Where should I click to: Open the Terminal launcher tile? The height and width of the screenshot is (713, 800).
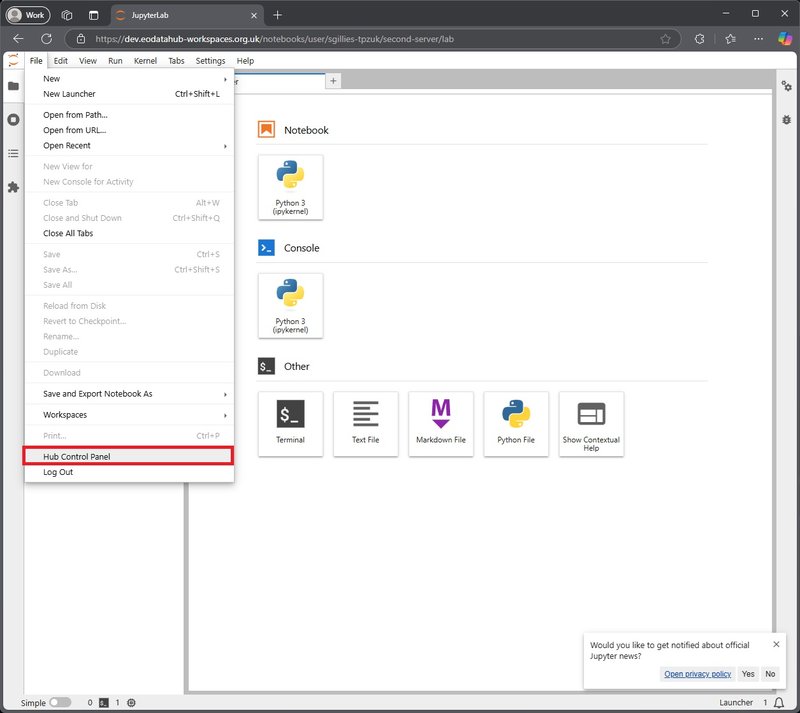point(290,423)
